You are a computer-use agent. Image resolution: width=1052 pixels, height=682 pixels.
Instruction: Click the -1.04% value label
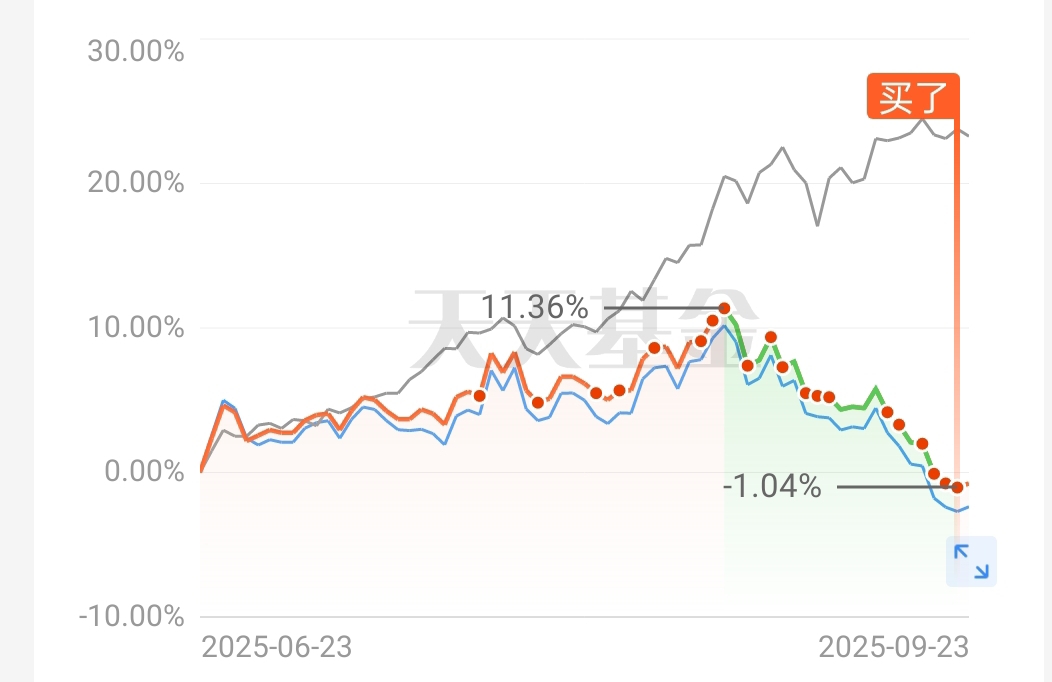pyautogui.click(x=771, y=487)
